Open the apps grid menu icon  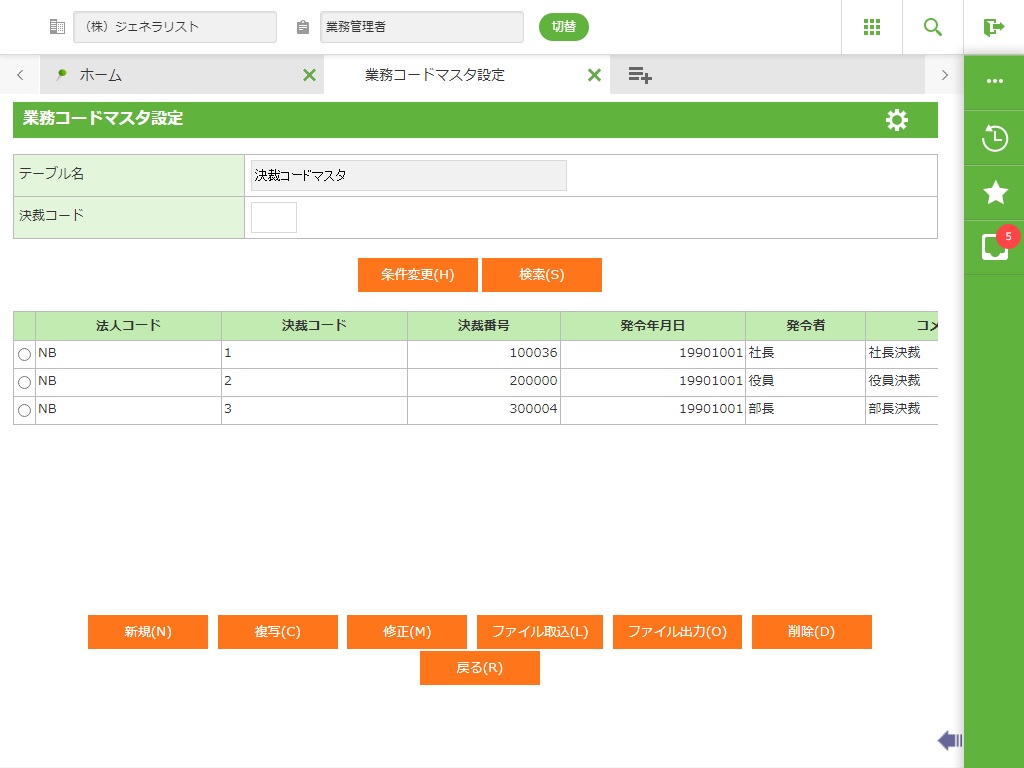pyautogui.click(x=871, y=27)
